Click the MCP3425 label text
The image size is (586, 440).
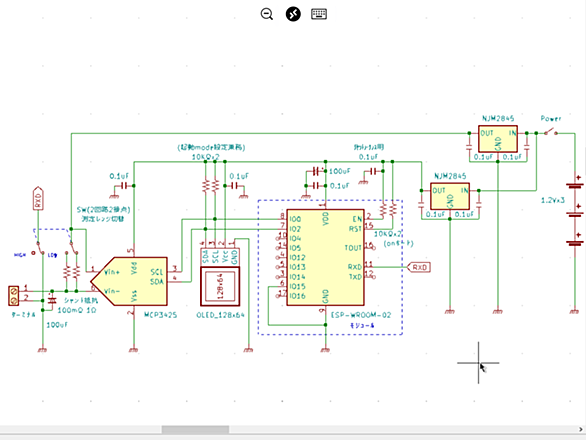[161, 315]
